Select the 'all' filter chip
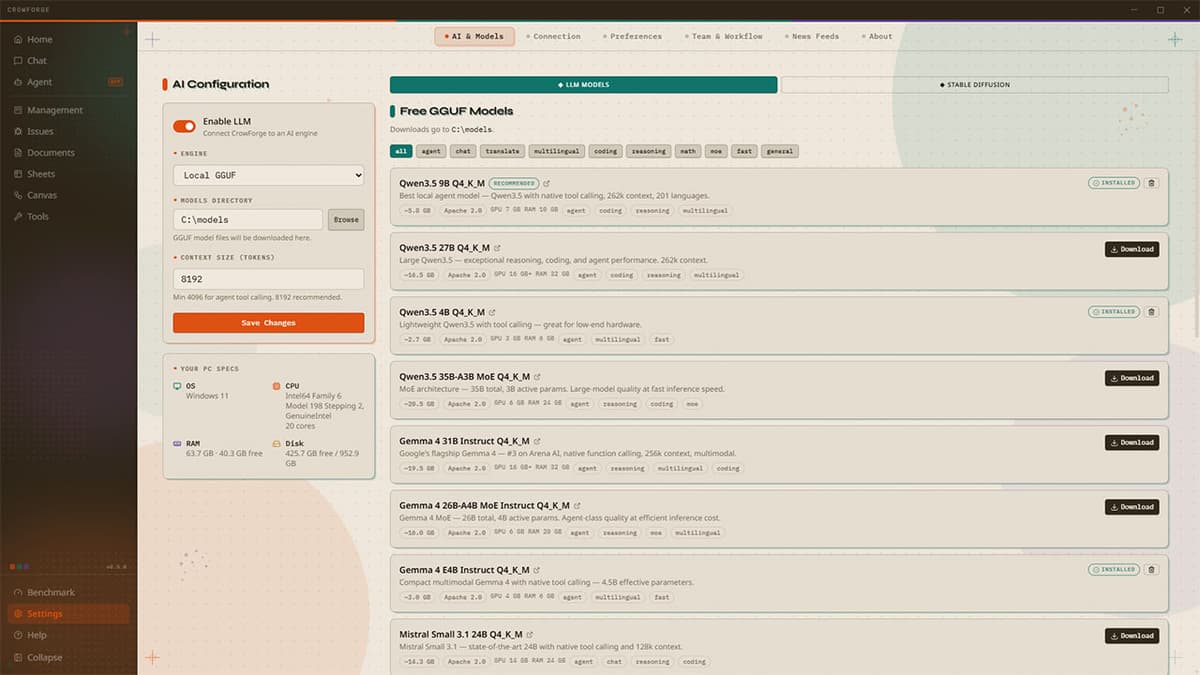 [x=401, y=151]
